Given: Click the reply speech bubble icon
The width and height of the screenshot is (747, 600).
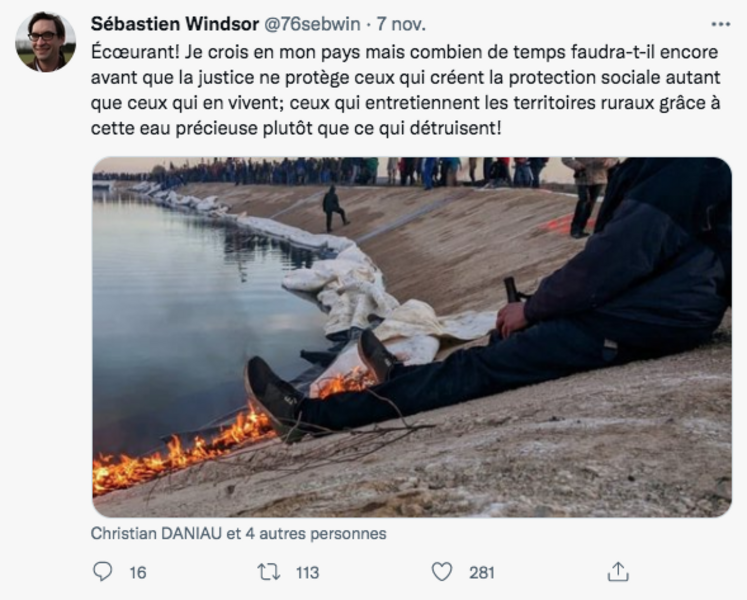Looking at the screenshot, I should pyautogui.click(x=102, y=571).
